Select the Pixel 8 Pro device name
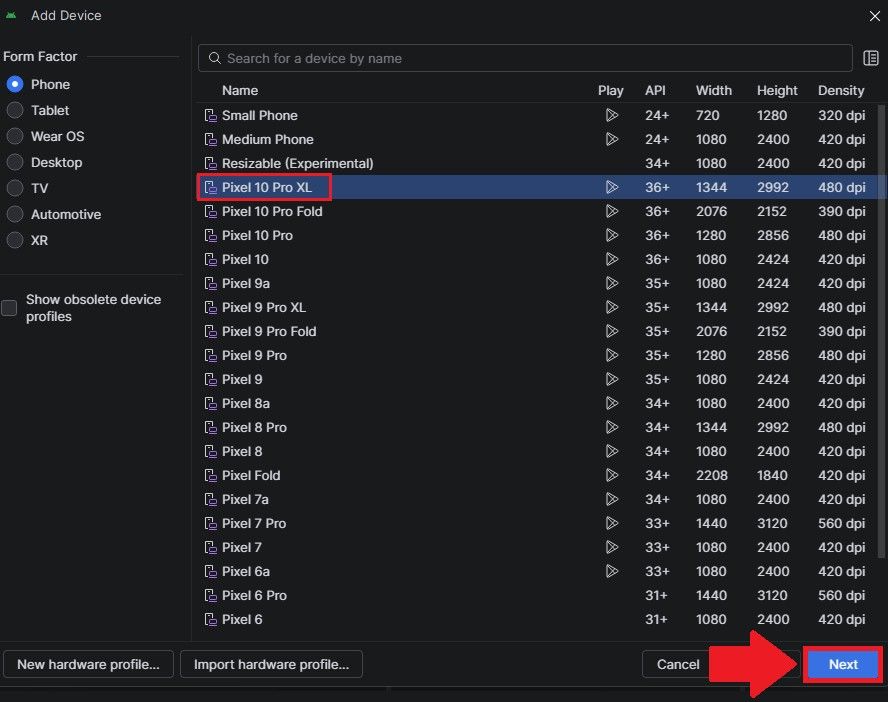 [254, 427]
